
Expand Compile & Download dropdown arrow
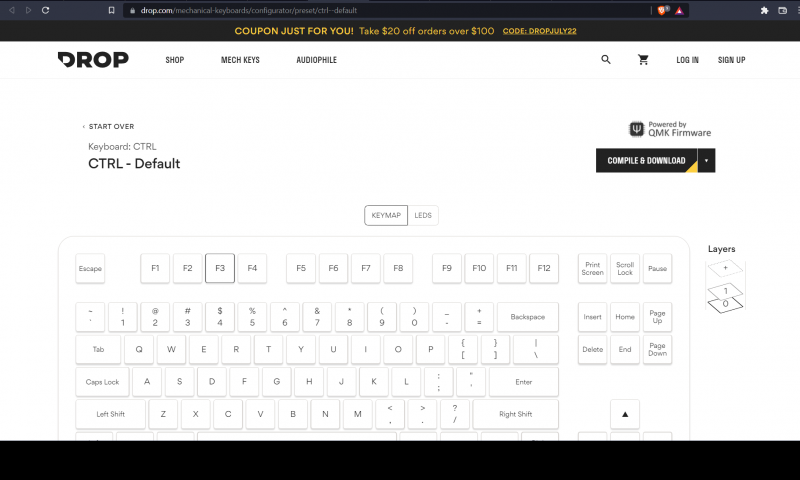pos(707,161)
